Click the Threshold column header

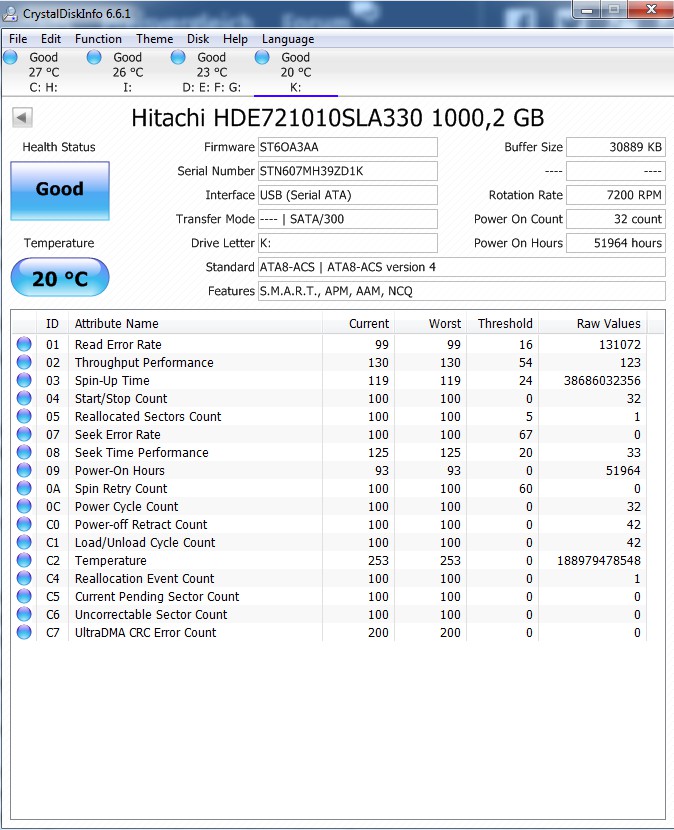click(x=502, y=323)
